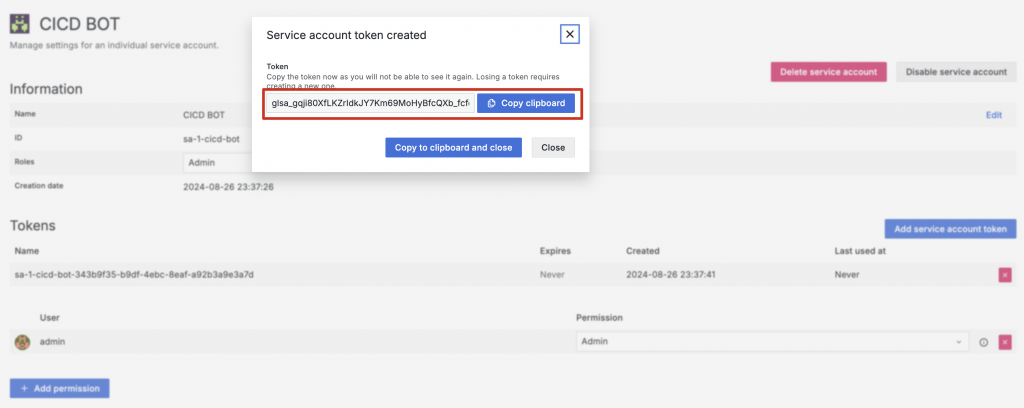Image resolution: width=1024 pixels, height=408 pixels.
Task: Open the Admin permission dropdown
Action: point(772,342)
